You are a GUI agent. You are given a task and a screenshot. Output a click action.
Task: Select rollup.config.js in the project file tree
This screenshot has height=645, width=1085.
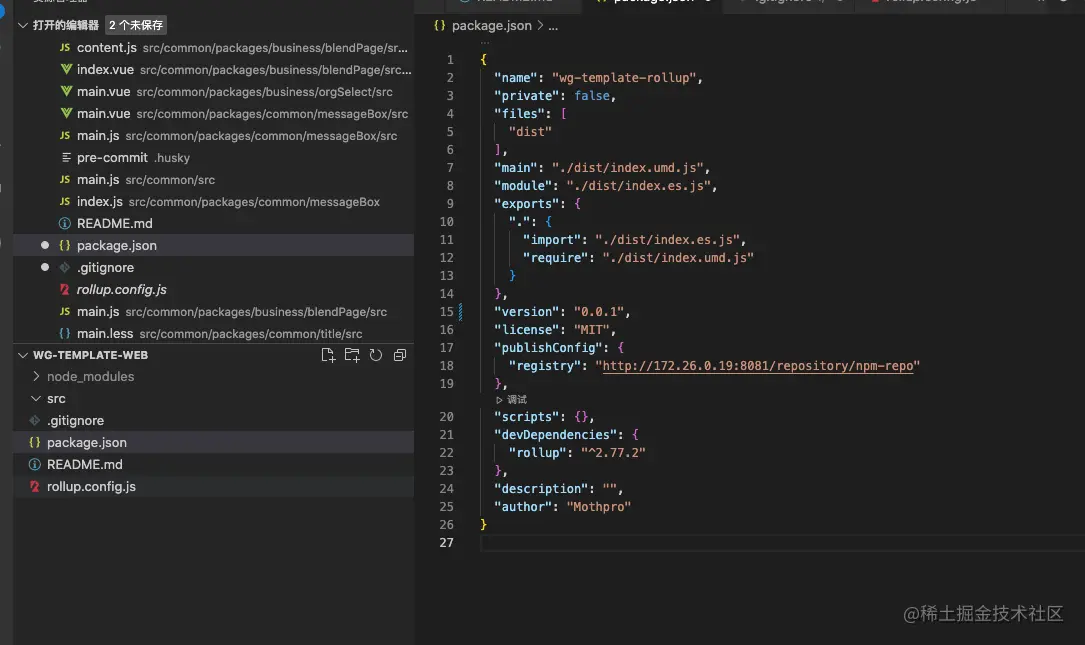pos(213,487)
